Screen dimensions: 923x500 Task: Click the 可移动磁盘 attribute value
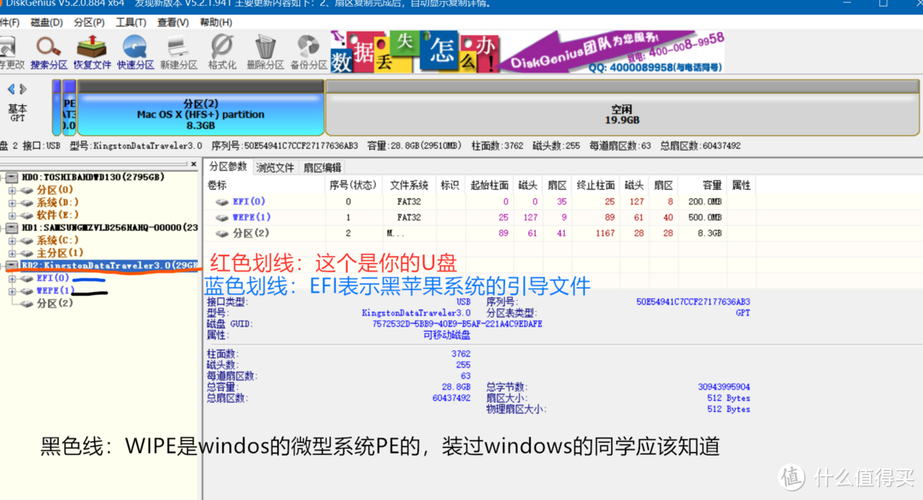(x=447, y=335)
